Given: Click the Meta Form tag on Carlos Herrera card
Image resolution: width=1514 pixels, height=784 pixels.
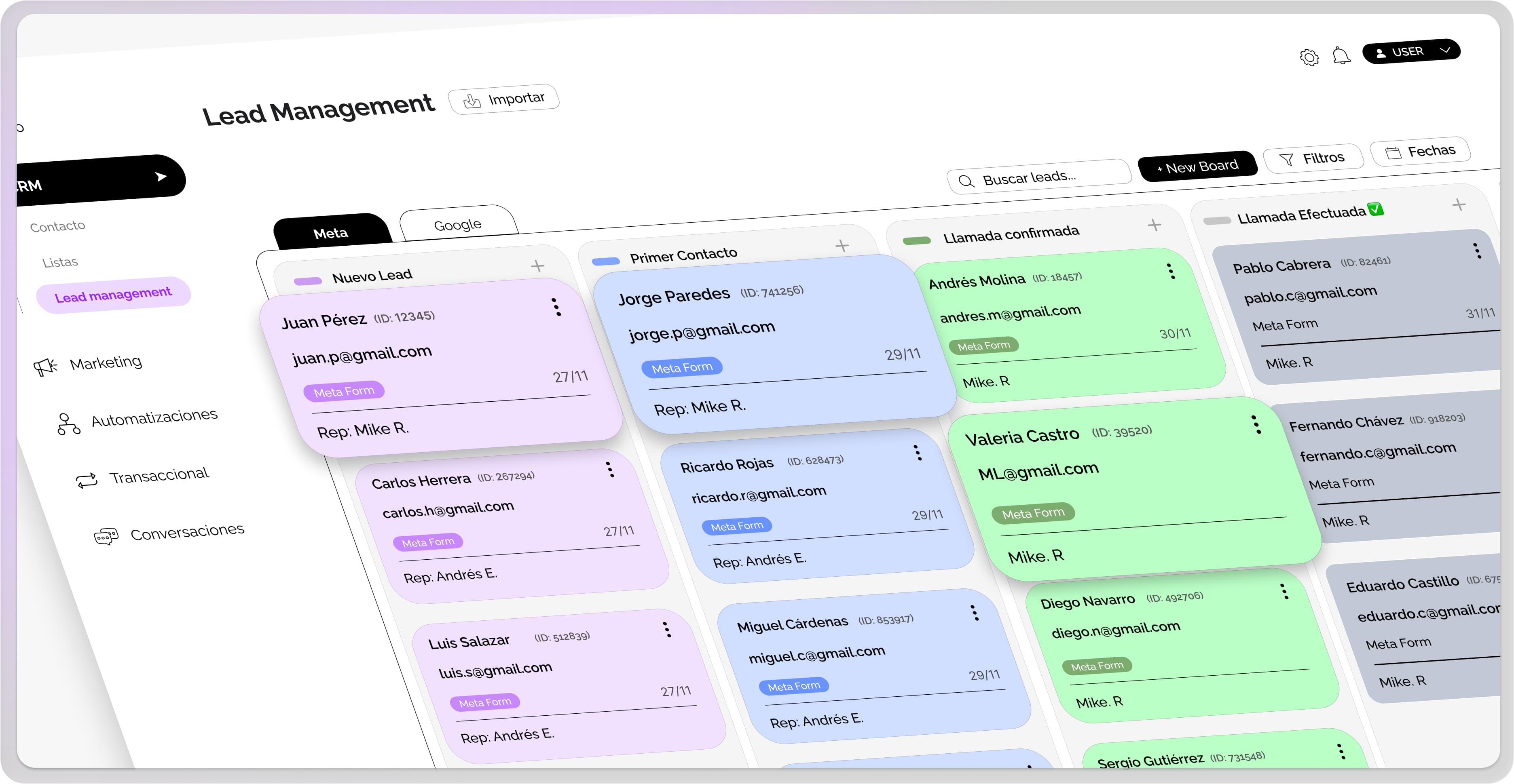Looking at the screenshot, I should click(x=428, y=542).
